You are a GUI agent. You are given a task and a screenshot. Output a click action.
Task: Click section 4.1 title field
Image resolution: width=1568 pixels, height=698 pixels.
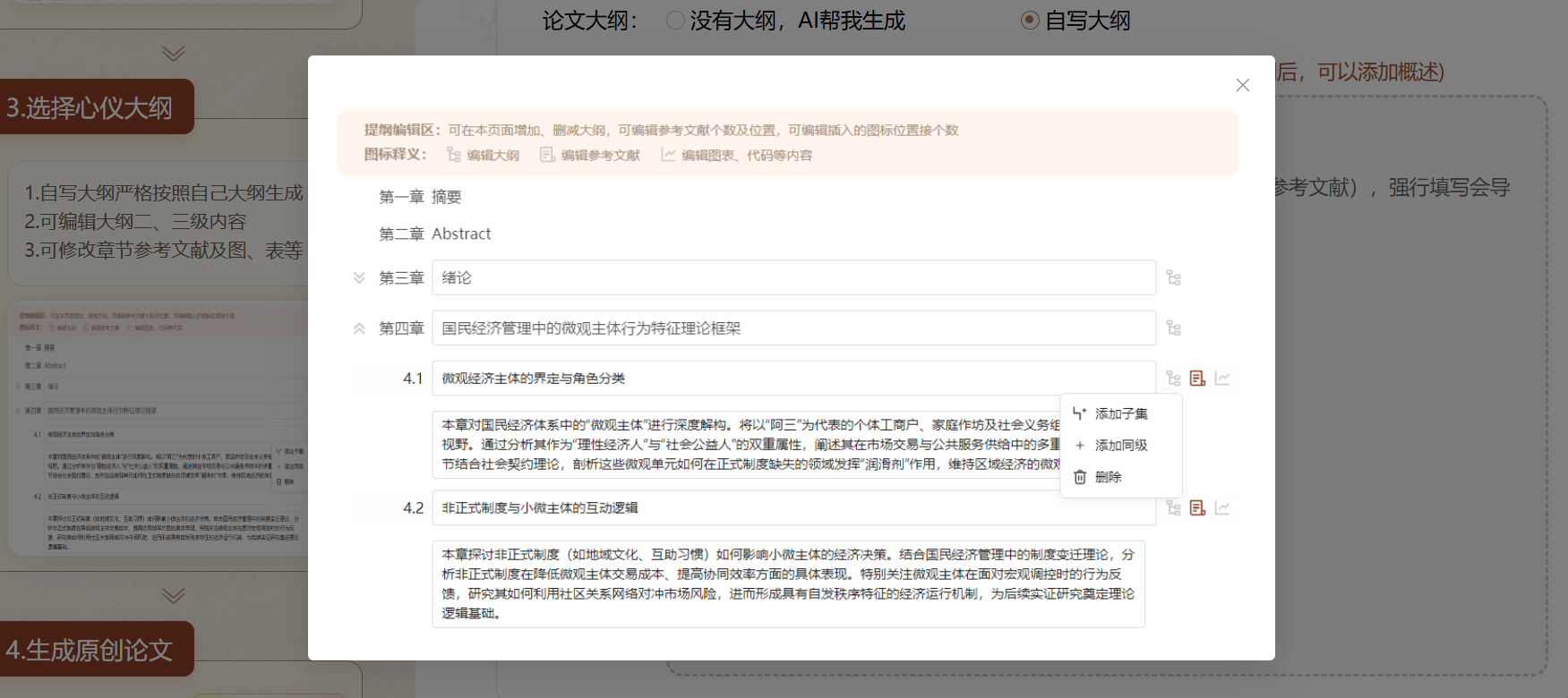coord(793,379)
